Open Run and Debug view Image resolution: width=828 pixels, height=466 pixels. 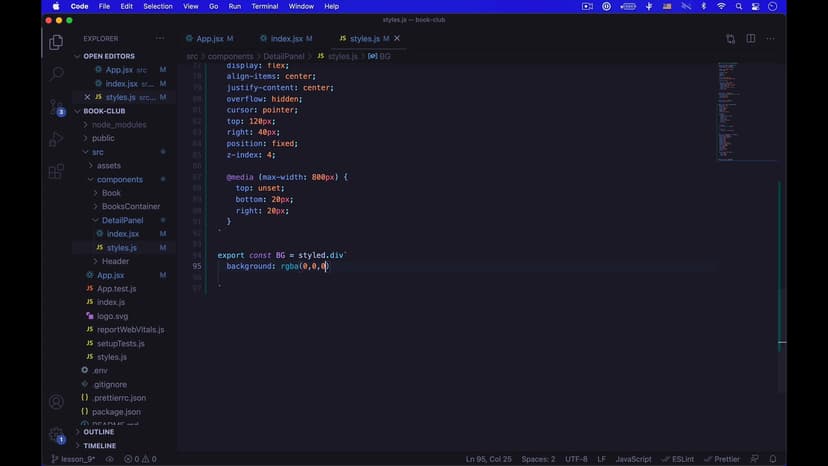(56, 140)
